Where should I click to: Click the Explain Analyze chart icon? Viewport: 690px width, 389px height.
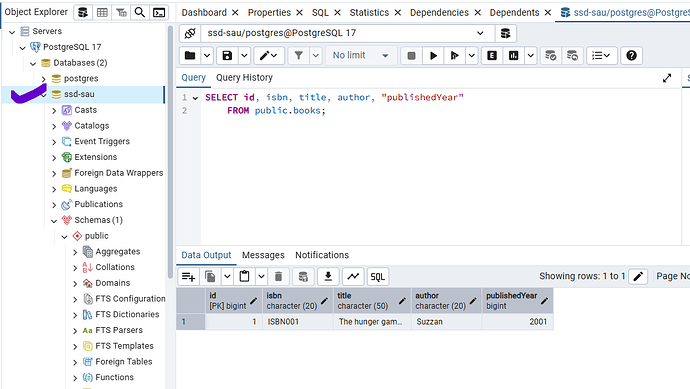point(514,55)
